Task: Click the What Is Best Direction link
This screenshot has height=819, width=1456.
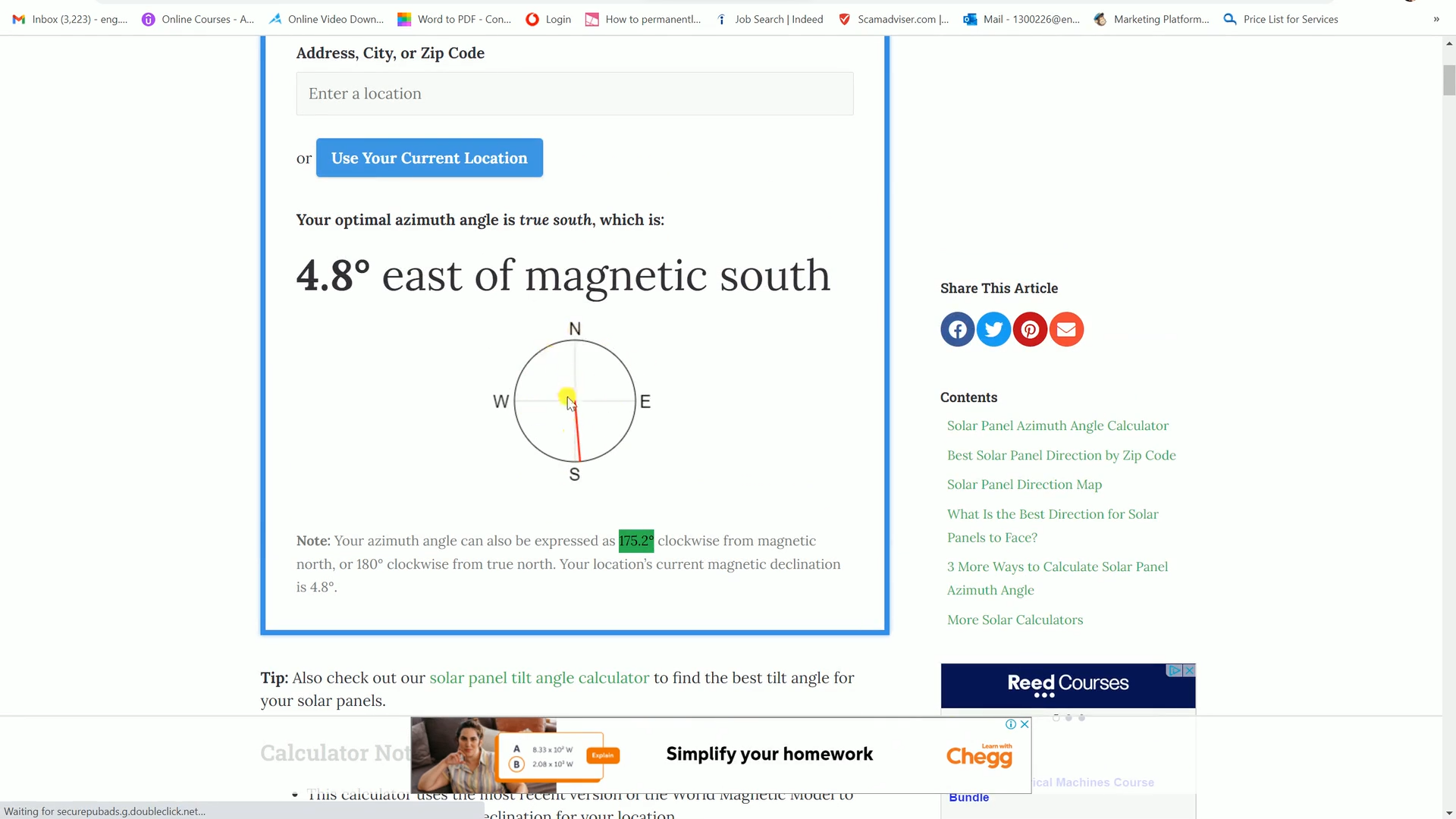Action: click(1053, 525)
